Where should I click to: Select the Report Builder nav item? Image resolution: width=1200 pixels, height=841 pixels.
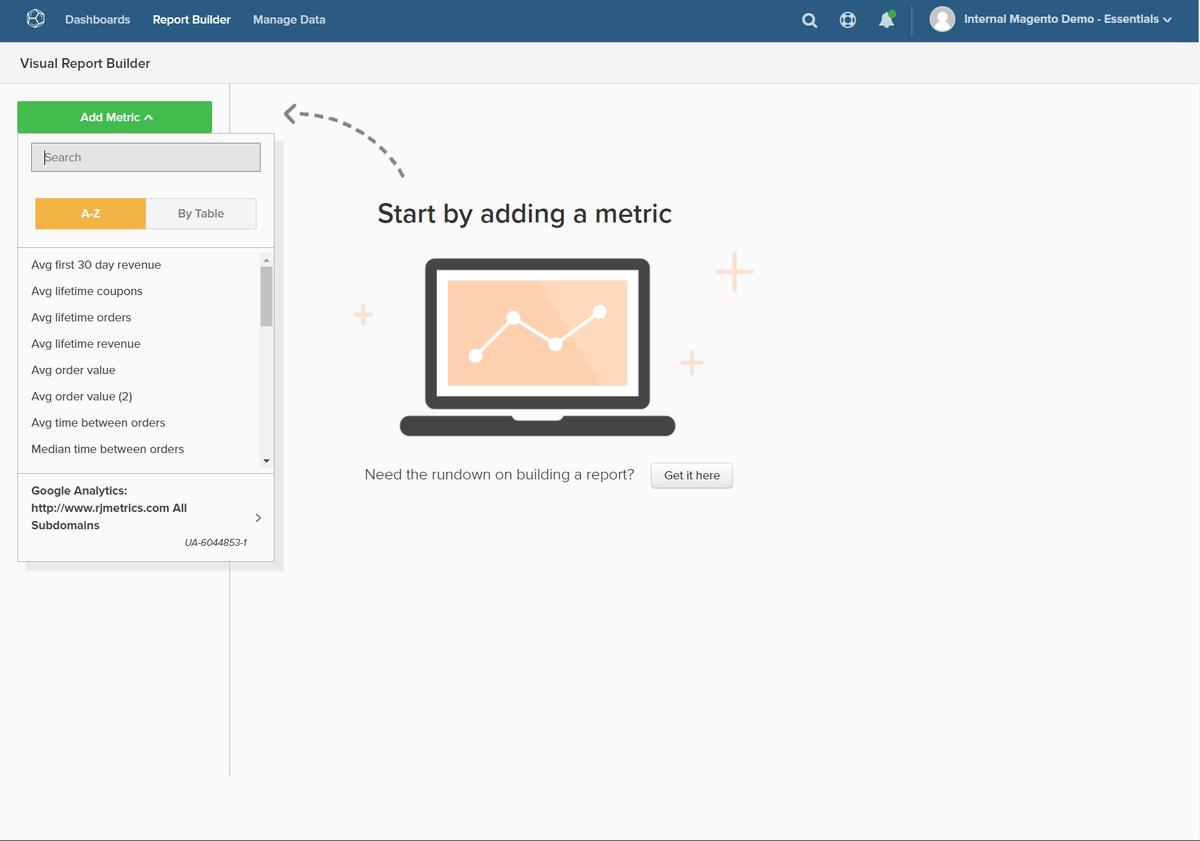point(191,19)
